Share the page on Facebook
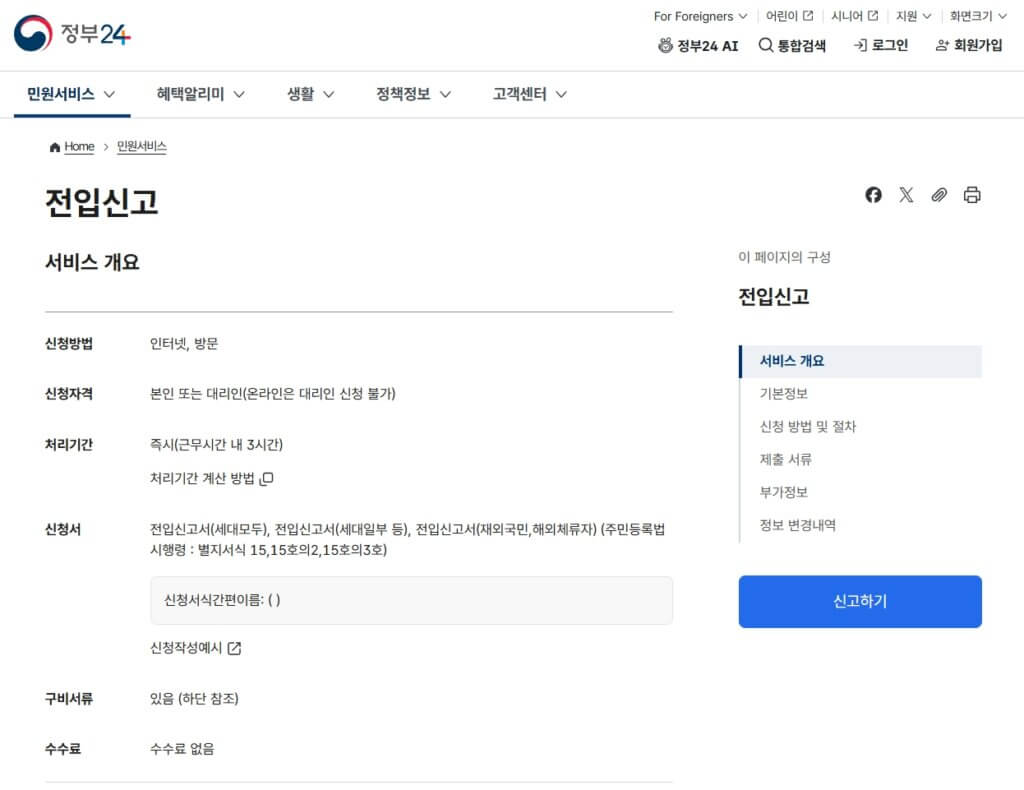 (873, 195)
